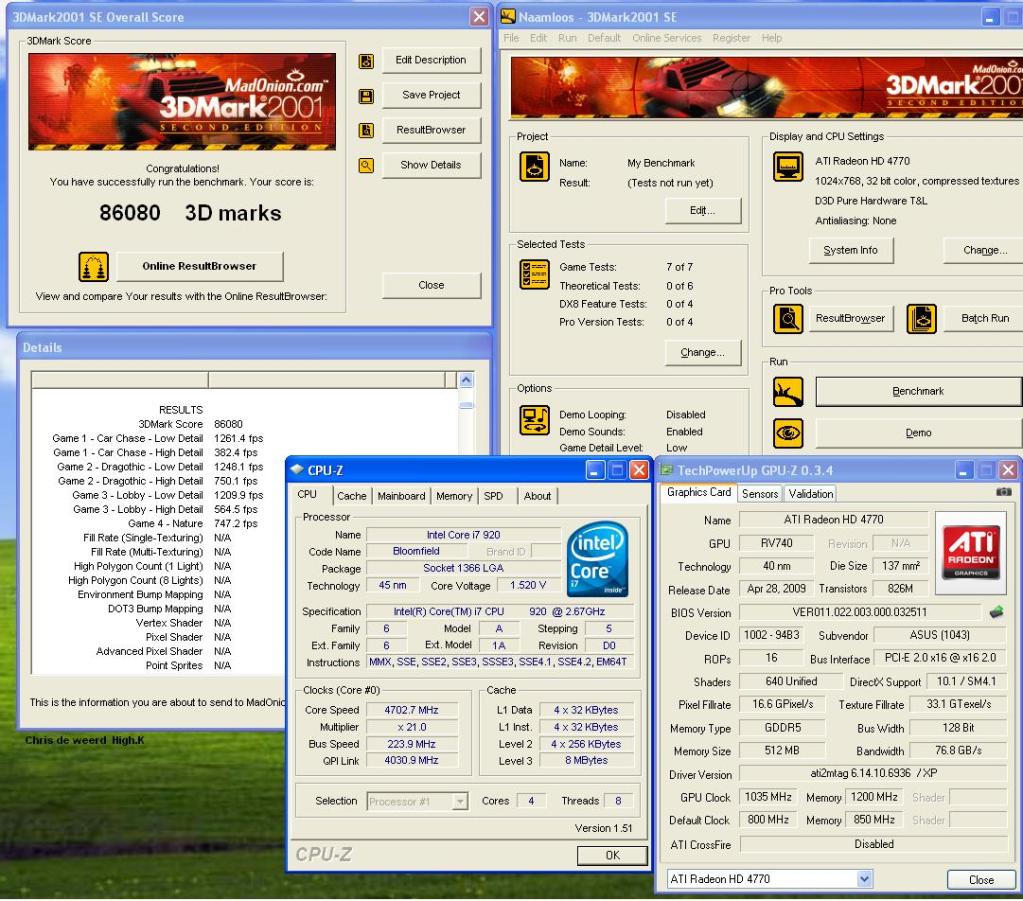Open the graphics card dropdown in GPU-Z
The width and height of the screenshot is (1023, 901).
[864, 879]
